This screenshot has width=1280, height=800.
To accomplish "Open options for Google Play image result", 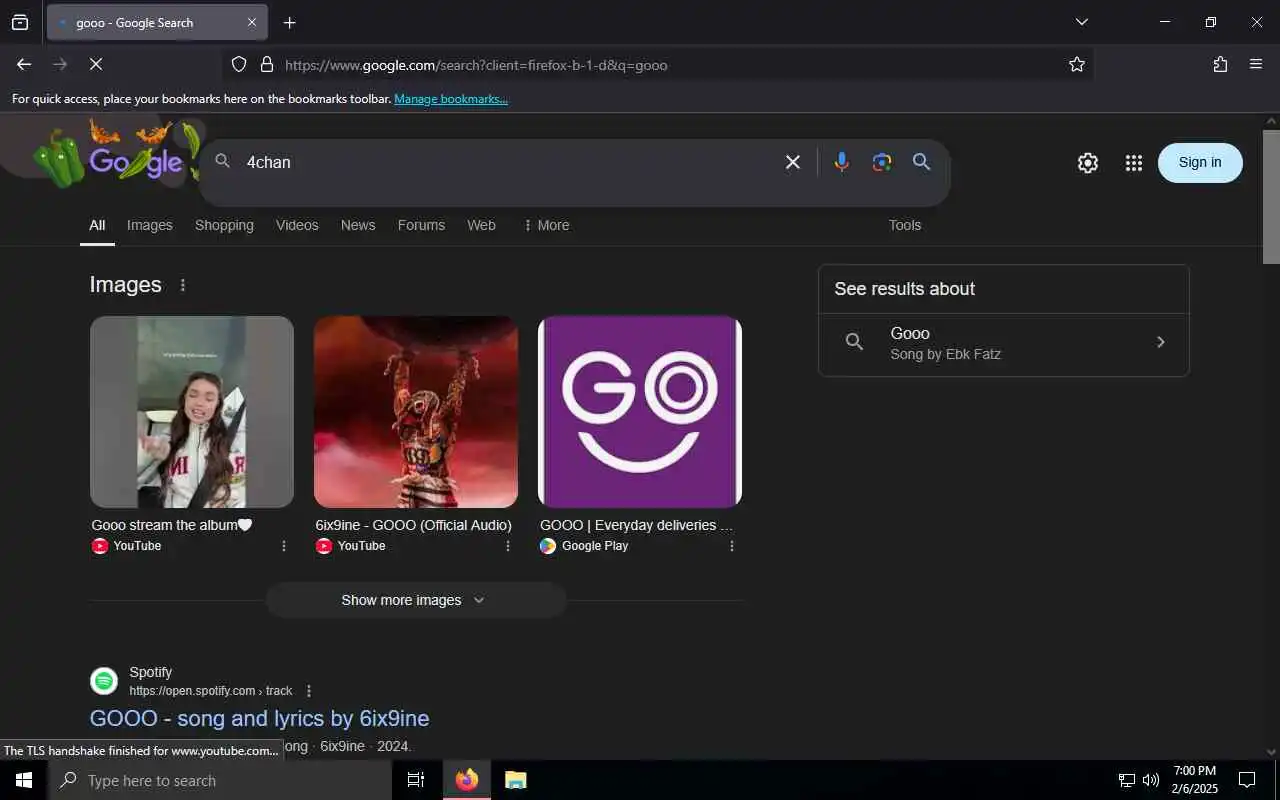I will [732, 546].
